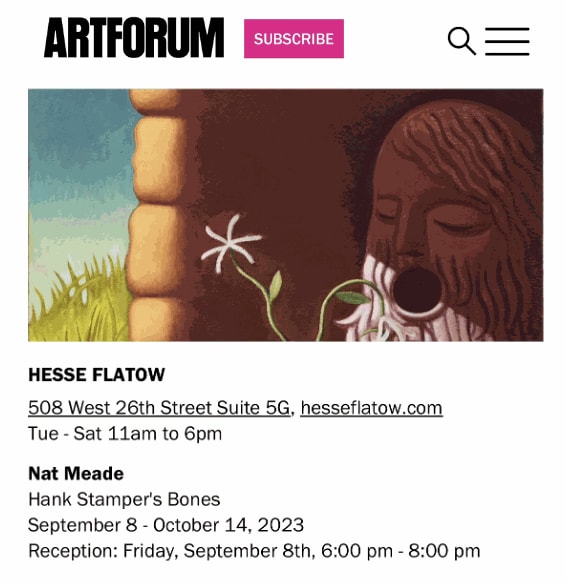Open the Nat Meade painting image
Screen dimensions: 566x582
click(285, 215)
